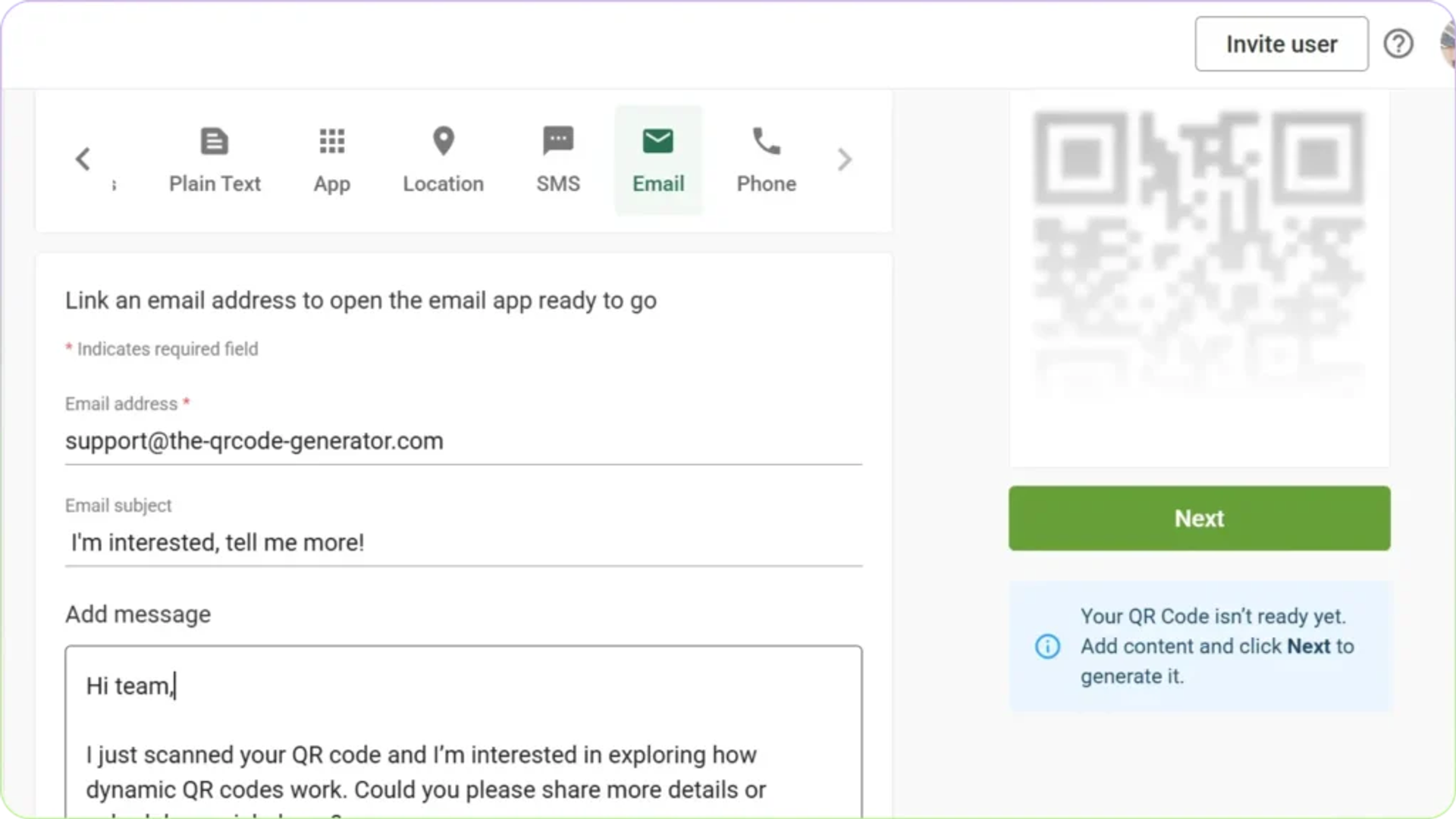
Task: Focus the Email subject input field
Action: tap(463, 543)
